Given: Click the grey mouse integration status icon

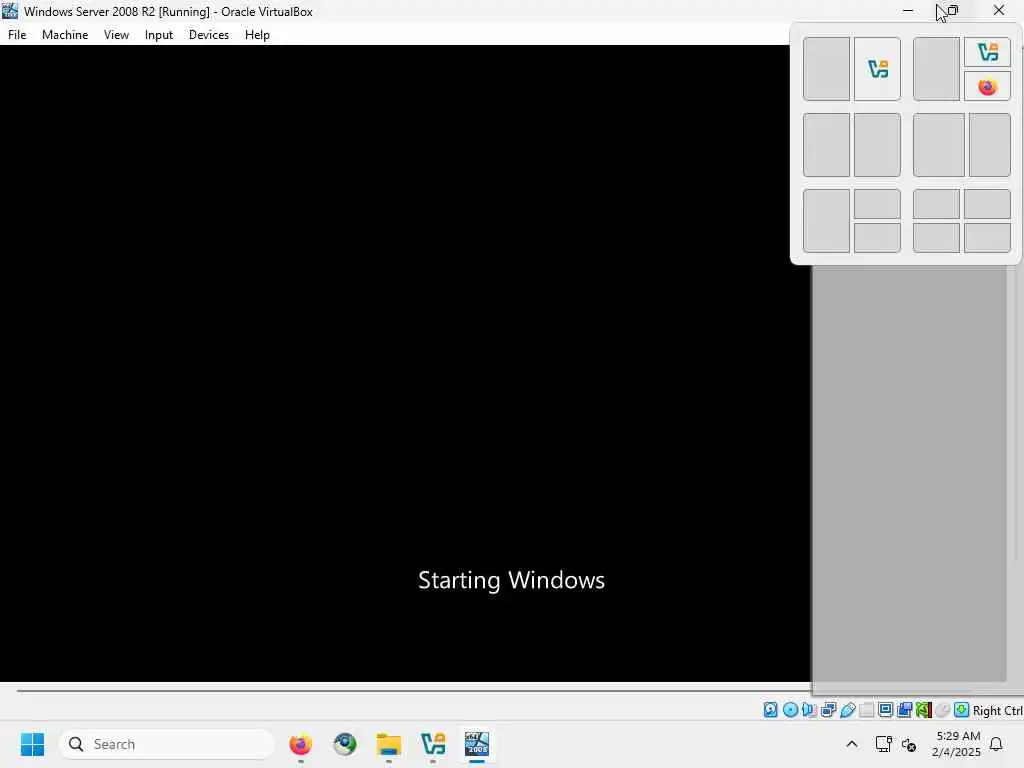Looking at the screenshot, I should [x=942, y=710].
